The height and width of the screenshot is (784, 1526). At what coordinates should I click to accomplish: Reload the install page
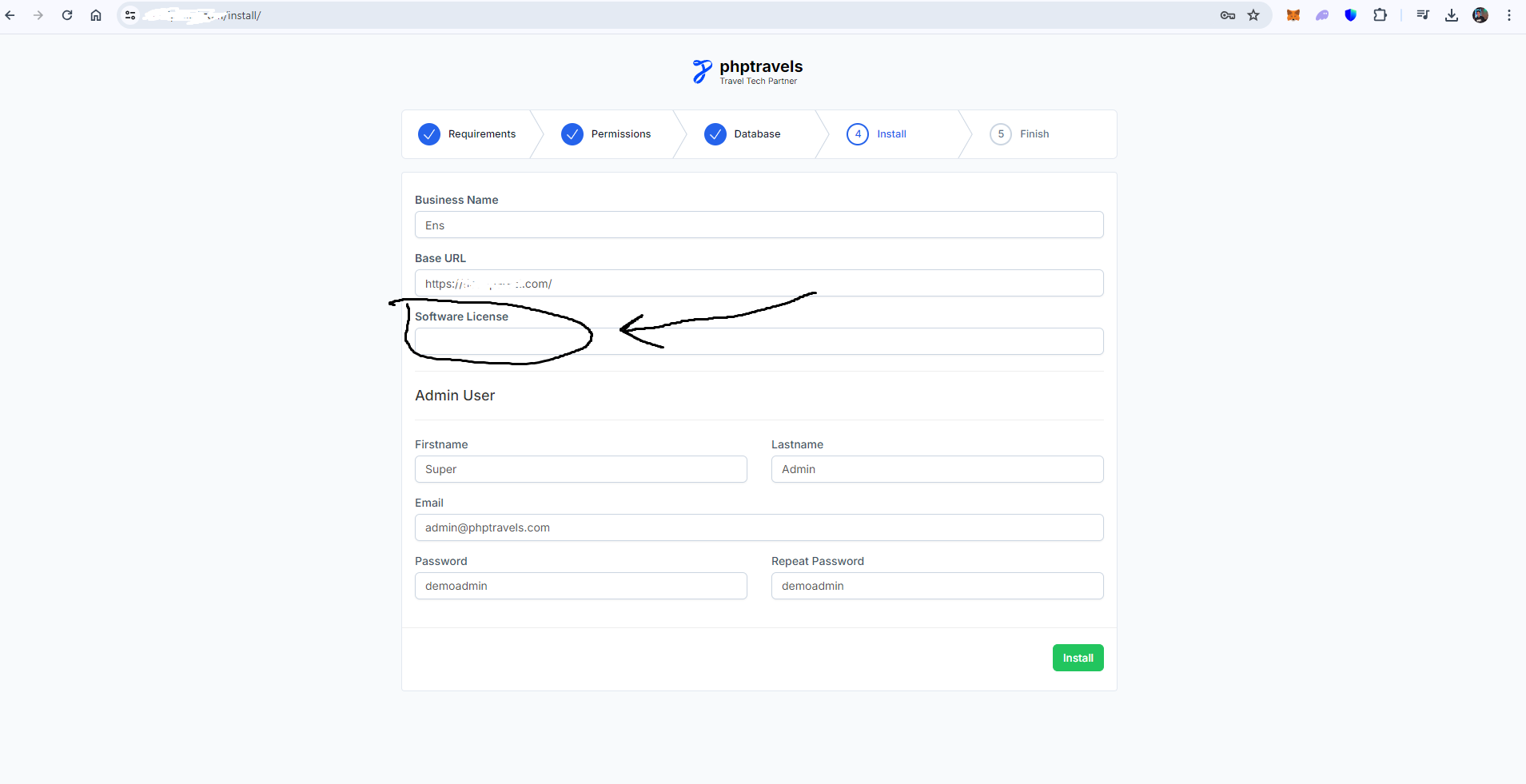pos(67,15)
